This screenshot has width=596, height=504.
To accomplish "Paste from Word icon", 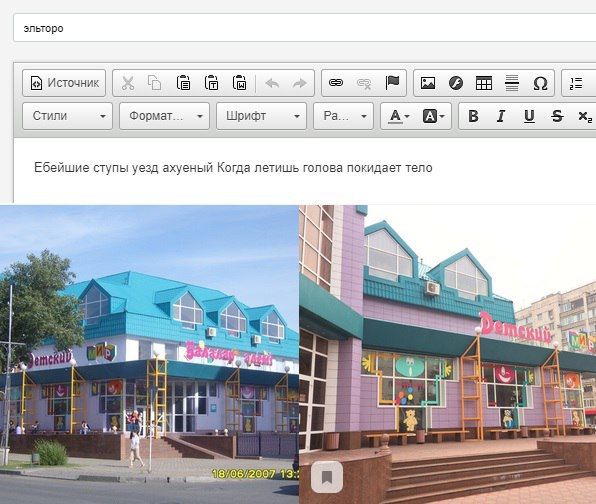I will point(239,83).
